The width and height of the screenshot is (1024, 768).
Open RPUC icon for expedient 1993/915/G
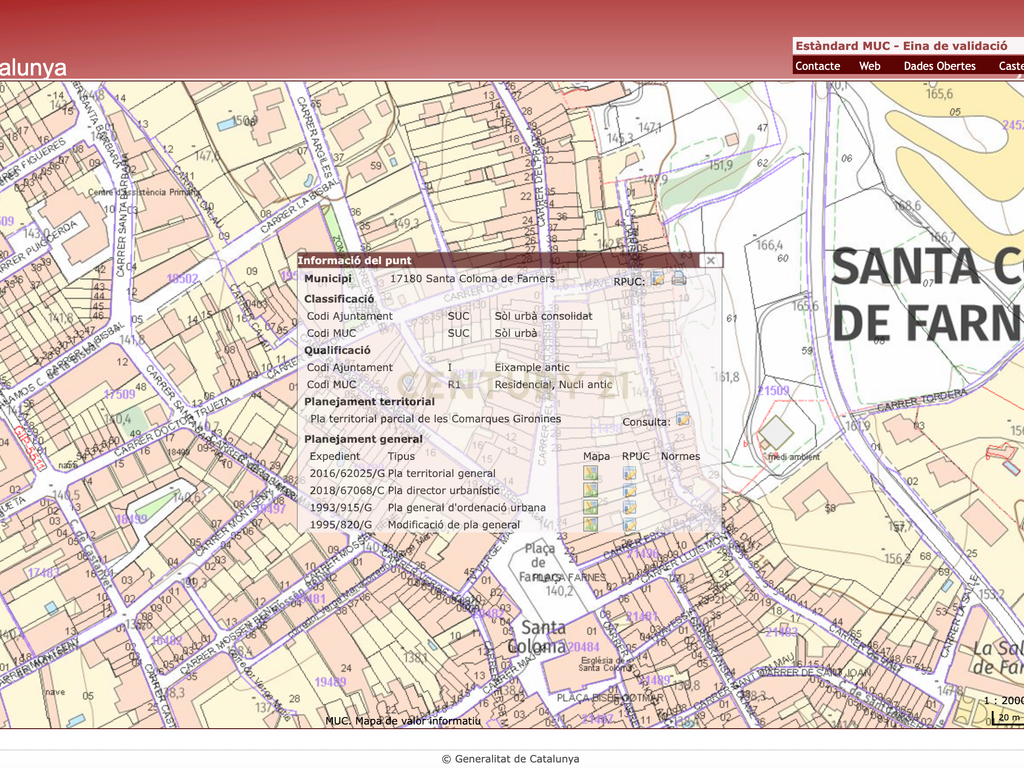pos(630,507)
